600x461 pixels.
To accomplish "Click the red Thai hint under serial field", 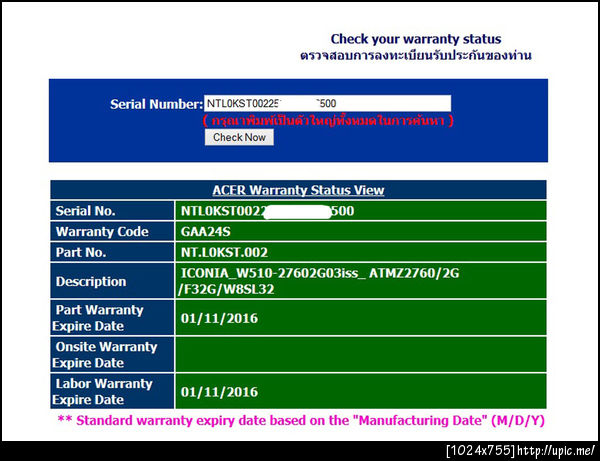I will pos(328,121).
